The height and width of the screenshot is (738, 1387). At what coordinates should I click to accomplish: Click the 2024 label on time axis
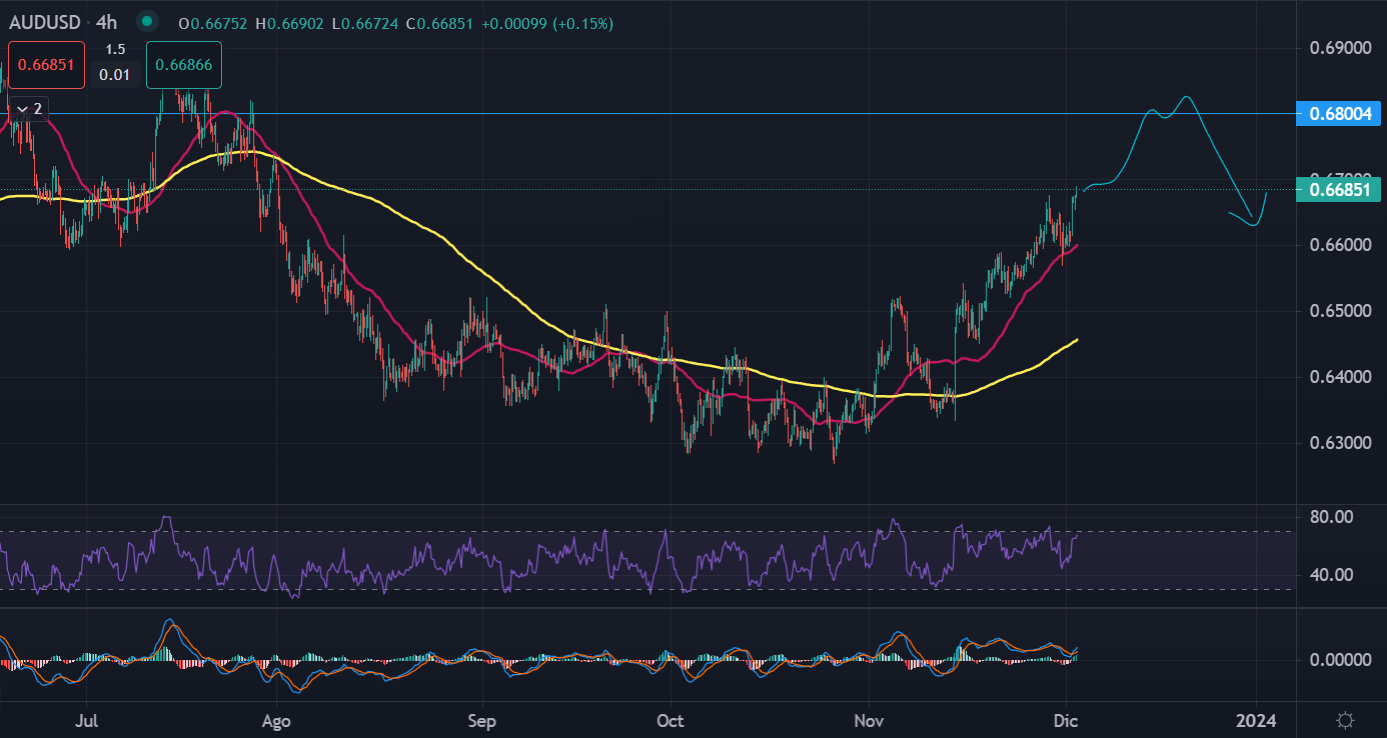pos(1253,720)
